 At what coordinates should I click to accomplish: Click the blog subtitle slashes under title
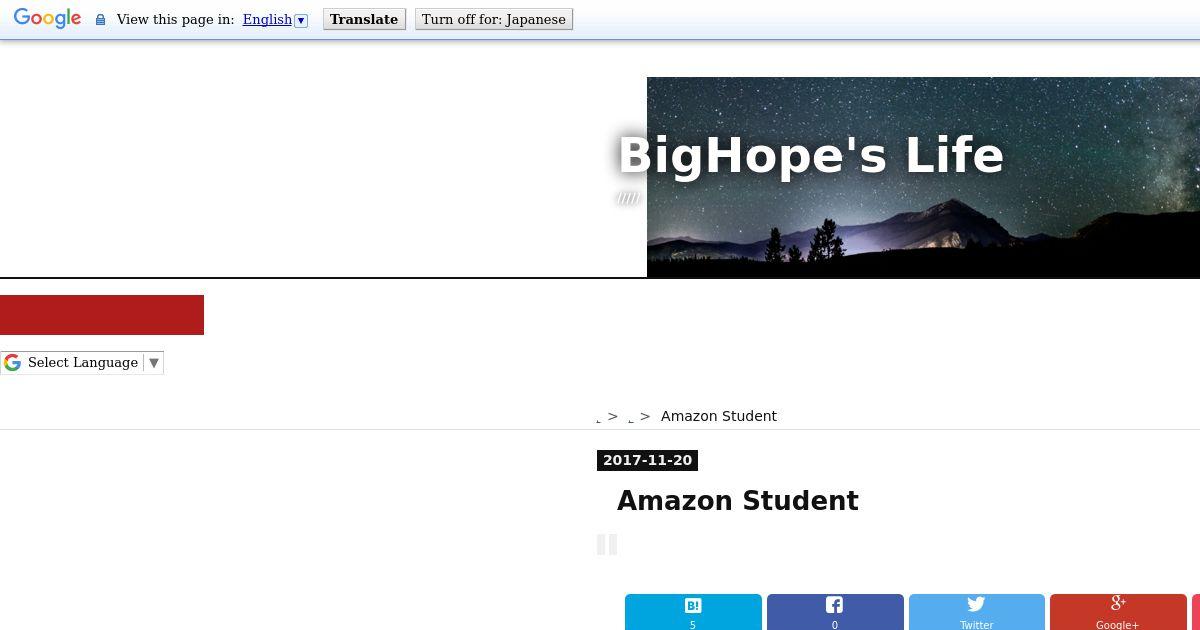coord(628,198)
